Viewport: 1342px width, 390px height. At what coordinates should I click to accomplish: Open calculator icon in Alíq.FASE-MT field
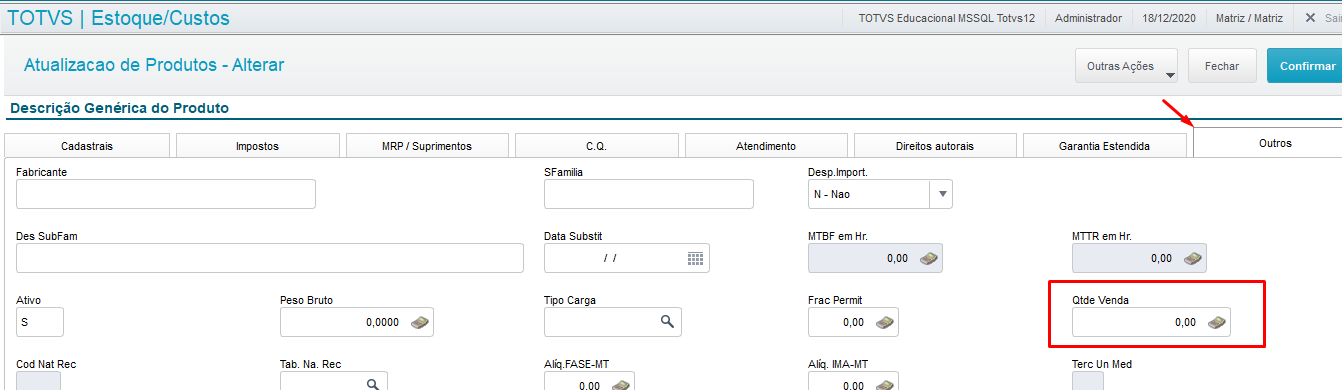620,385
